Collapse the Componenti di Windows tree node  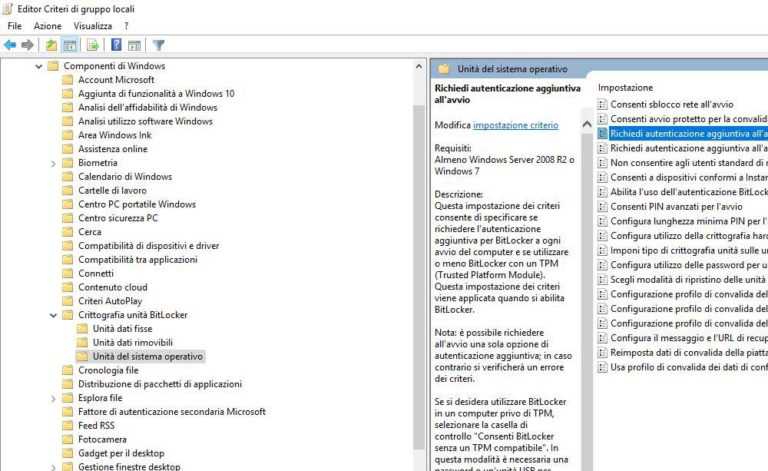coord(39,66)
